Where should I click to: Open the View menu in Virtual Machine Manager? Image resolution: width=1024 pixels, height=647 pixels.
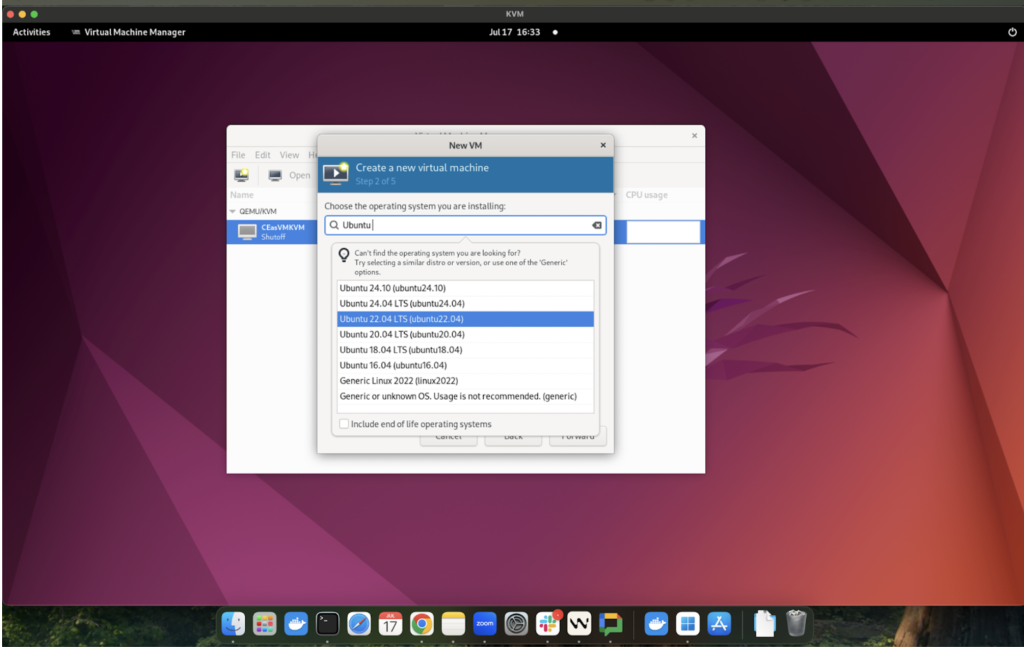(289, 155)
